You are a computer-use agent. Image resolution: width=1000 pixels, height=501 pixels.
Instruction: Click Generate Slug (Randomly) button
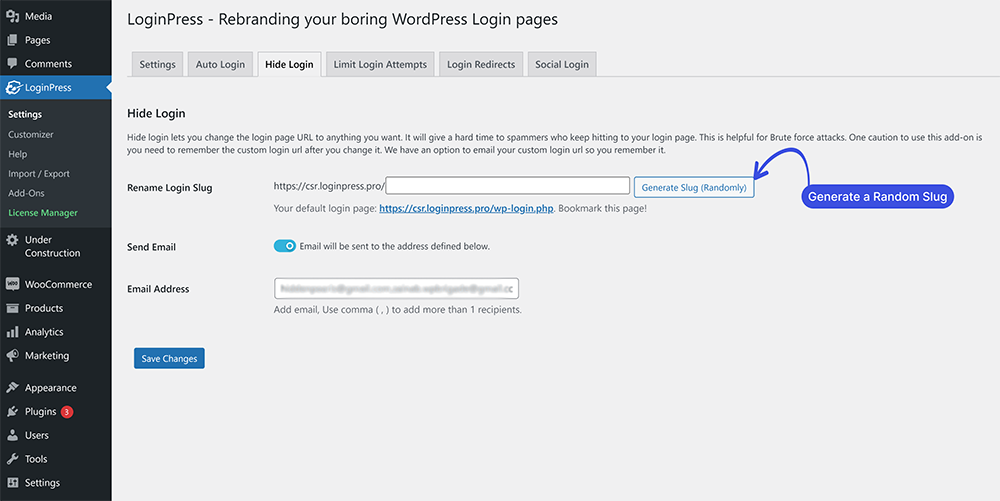tap(694, 187)
